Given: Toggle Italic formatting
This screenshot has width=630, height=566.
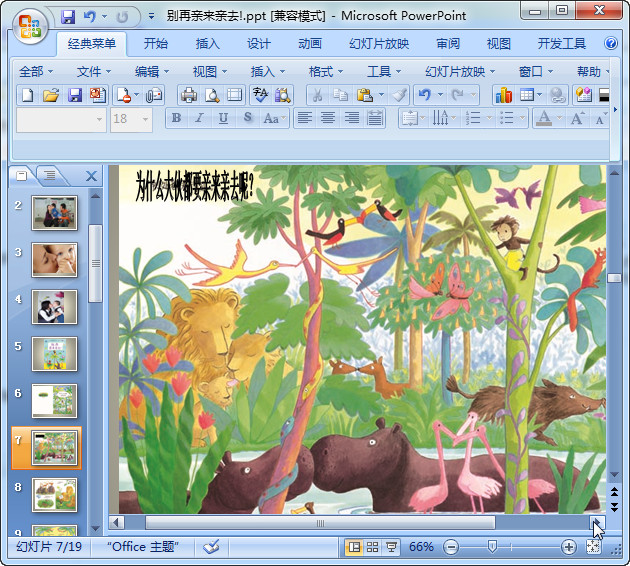Looking at the screenshot, I should [199, 118].
